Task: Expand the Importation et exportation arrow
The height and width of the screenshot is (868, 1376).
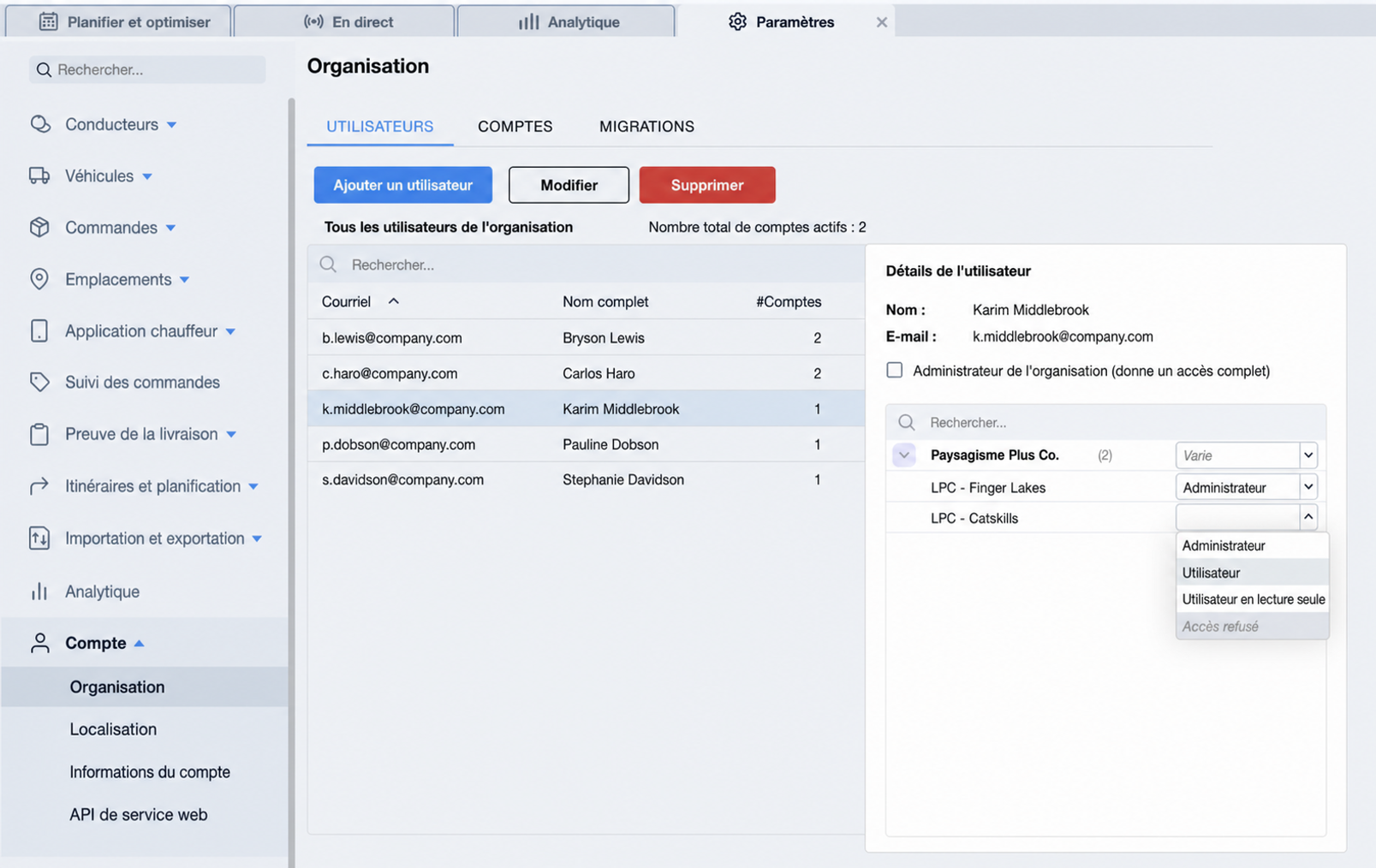Action: 257,538
